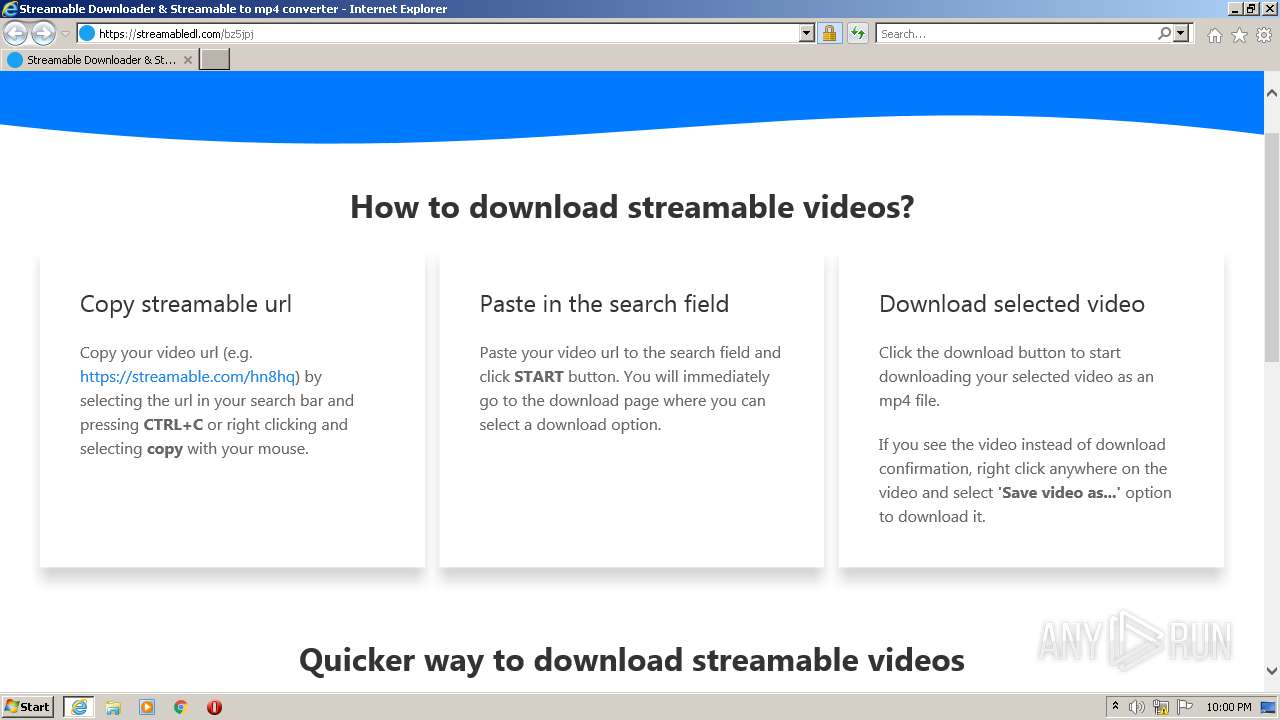
Task: Follow the https://streamable.com/hn8hq link
Action: (x=188, y=376)
